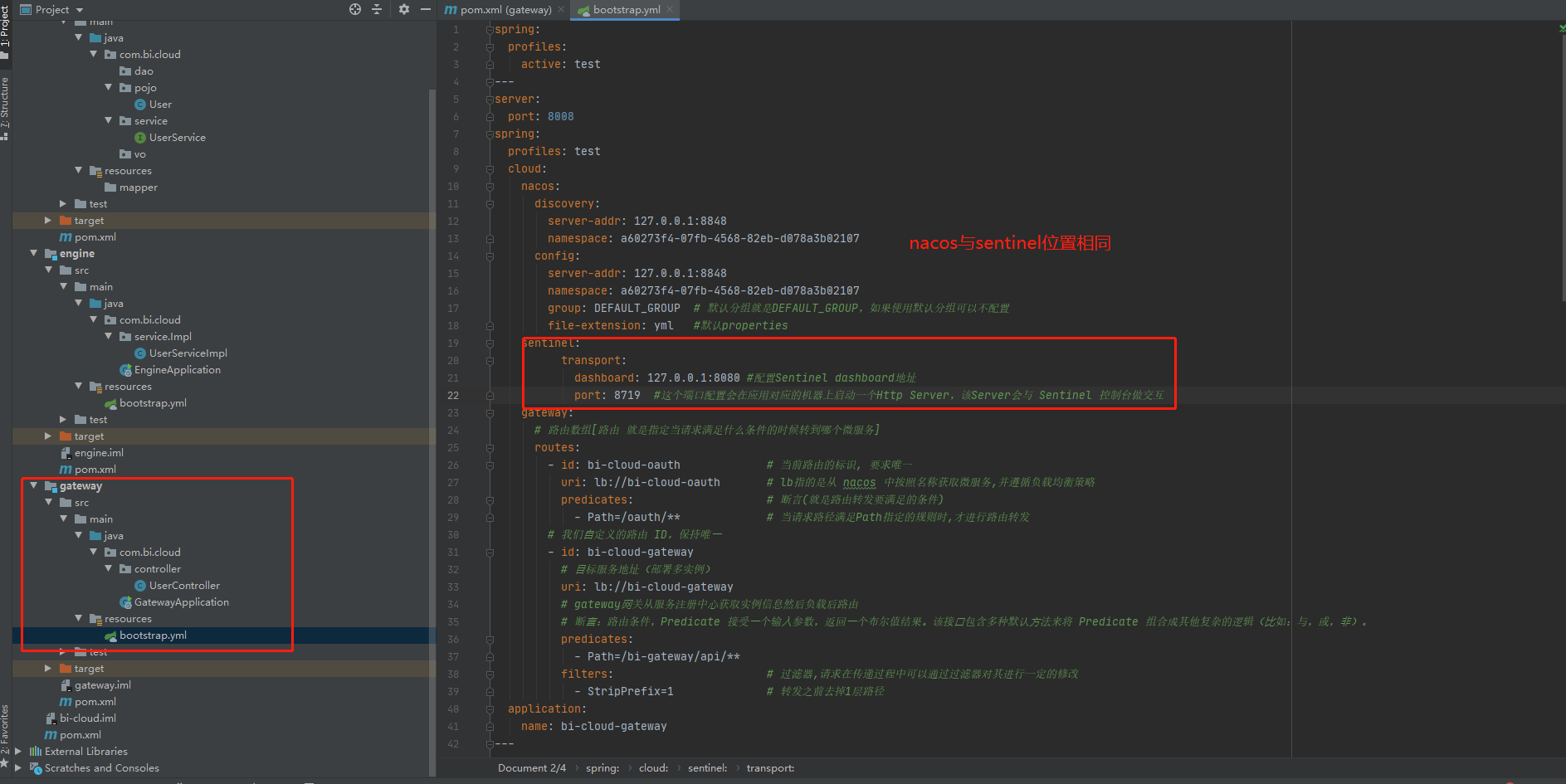Collapse all nodes using the collapse-all icon

[x=377, y=9]
